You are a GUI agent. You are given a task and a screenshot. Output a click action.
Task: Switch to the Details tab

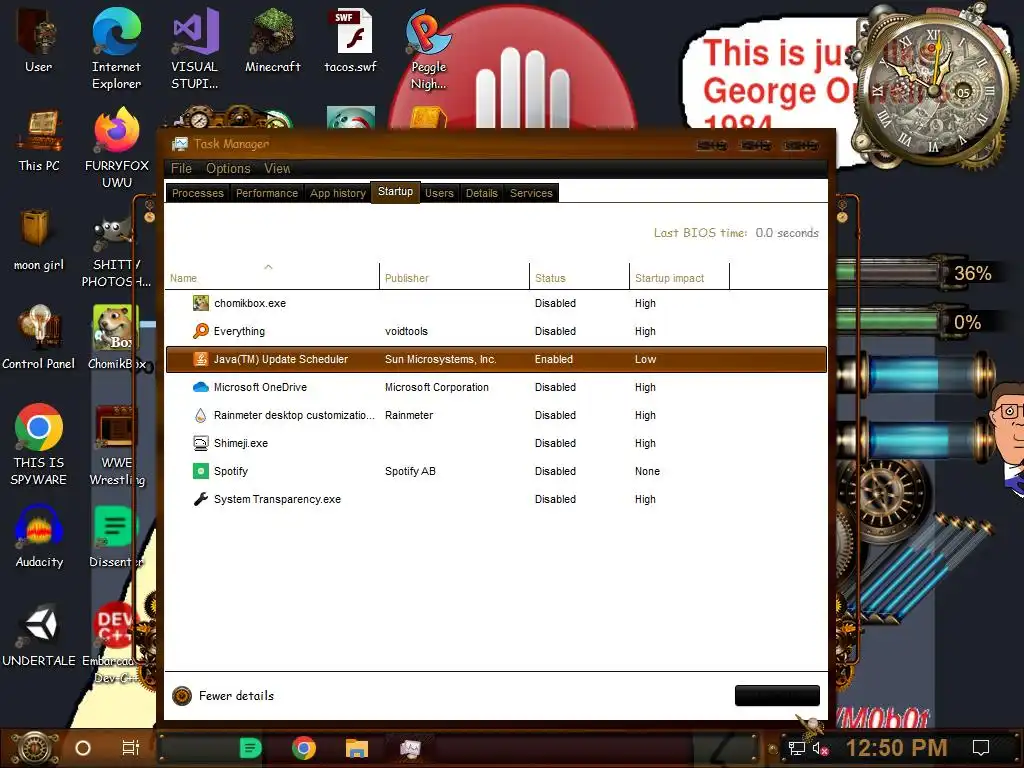click(x=481, y=193)
